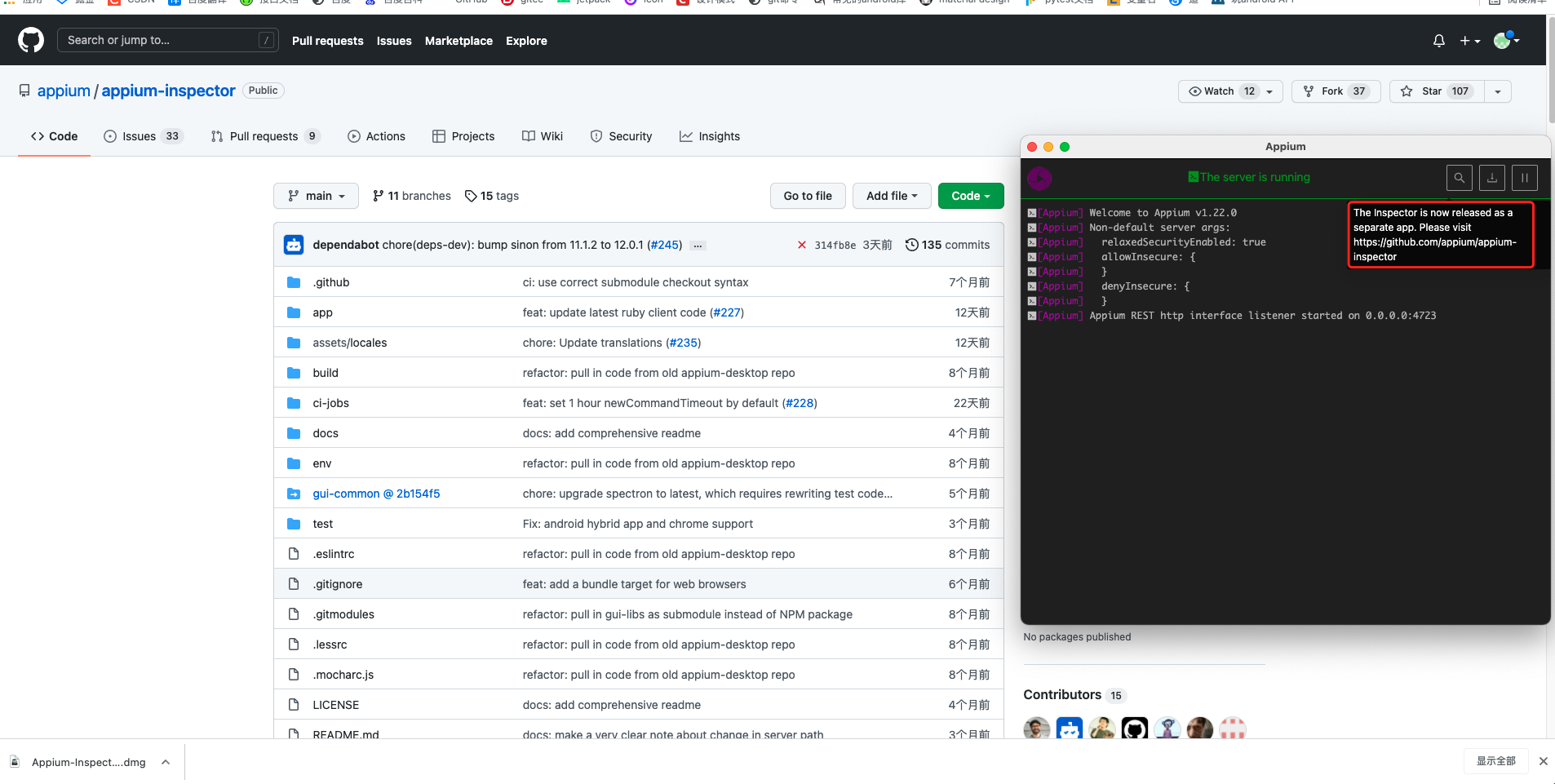Open the gui-common submodule link
The image size is (1555, 784).
(x=376, y=494)
